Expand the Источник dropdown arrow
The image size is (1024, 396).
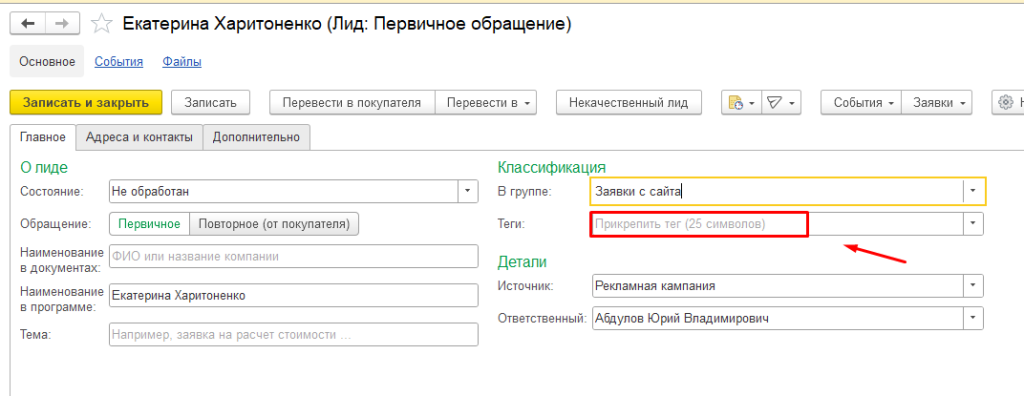coord(973,286)
